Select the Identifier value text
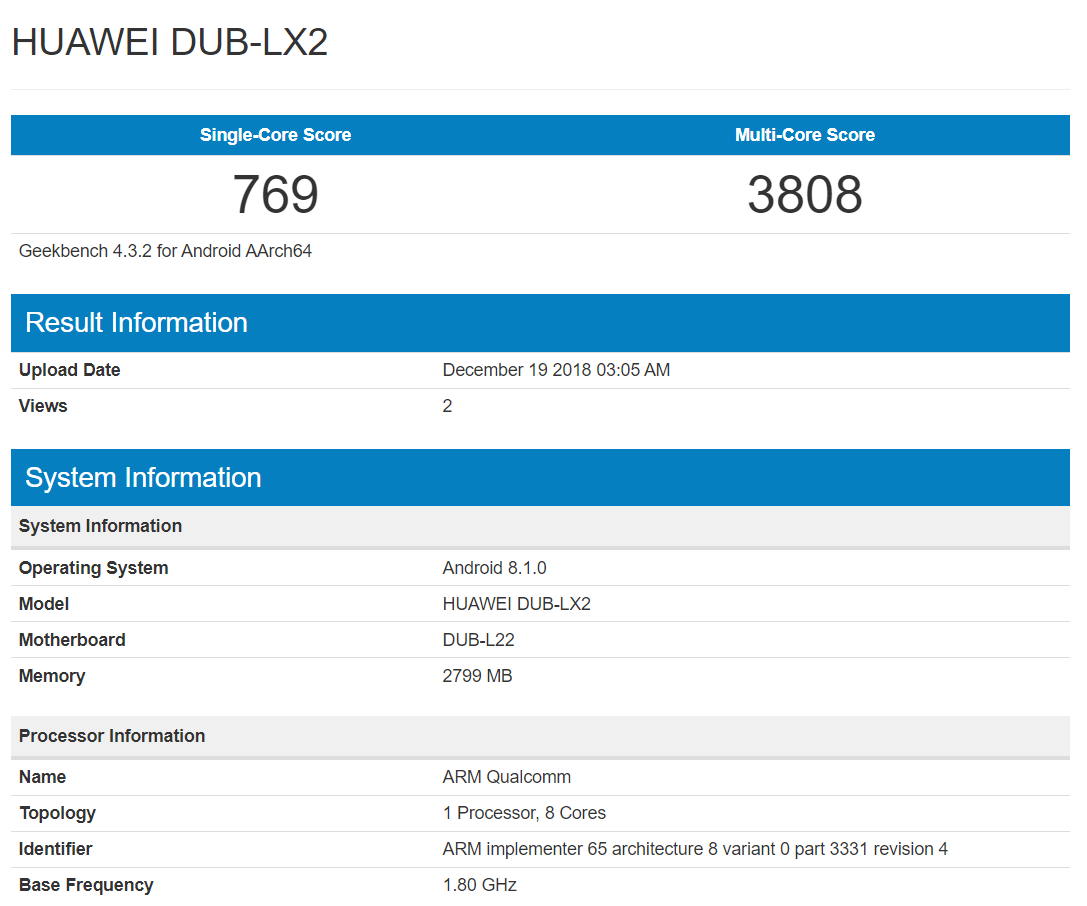 [694, 848]
